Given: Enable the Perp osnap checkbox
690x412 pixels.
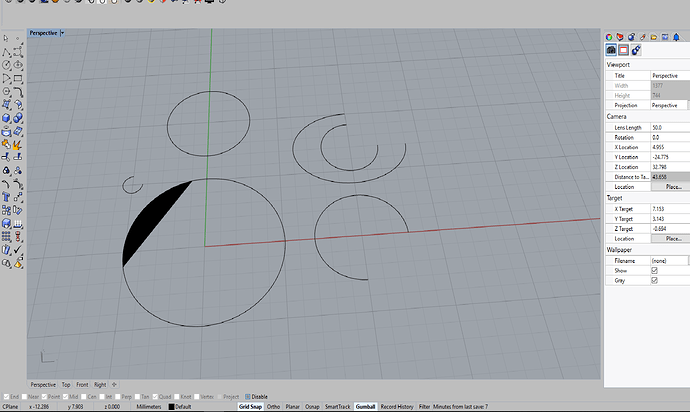Looking at the screenshot, I should pyautogui.click(x=117, y=397).
